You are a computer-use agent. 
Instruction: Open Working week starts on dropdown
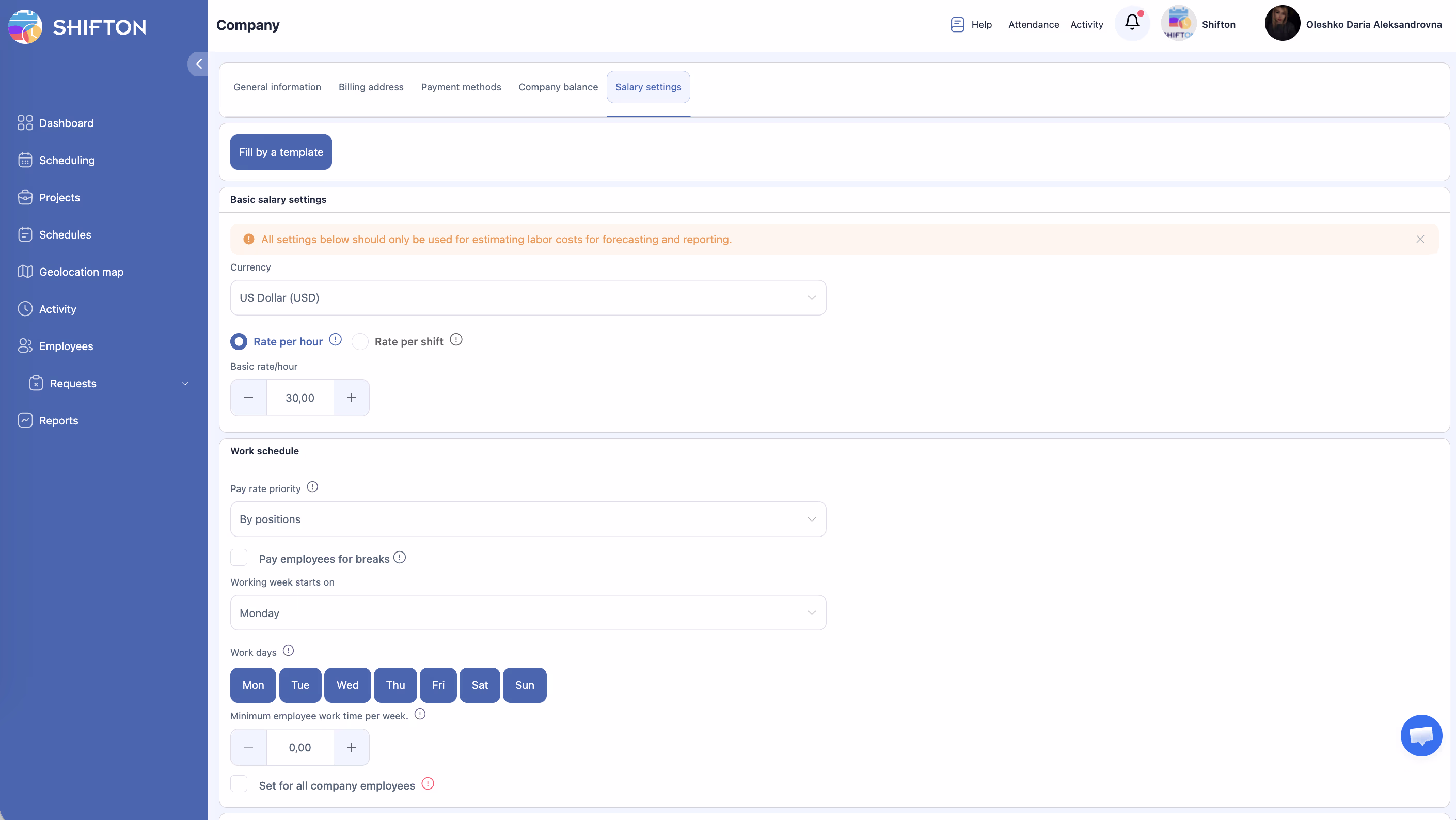(528, 613)
